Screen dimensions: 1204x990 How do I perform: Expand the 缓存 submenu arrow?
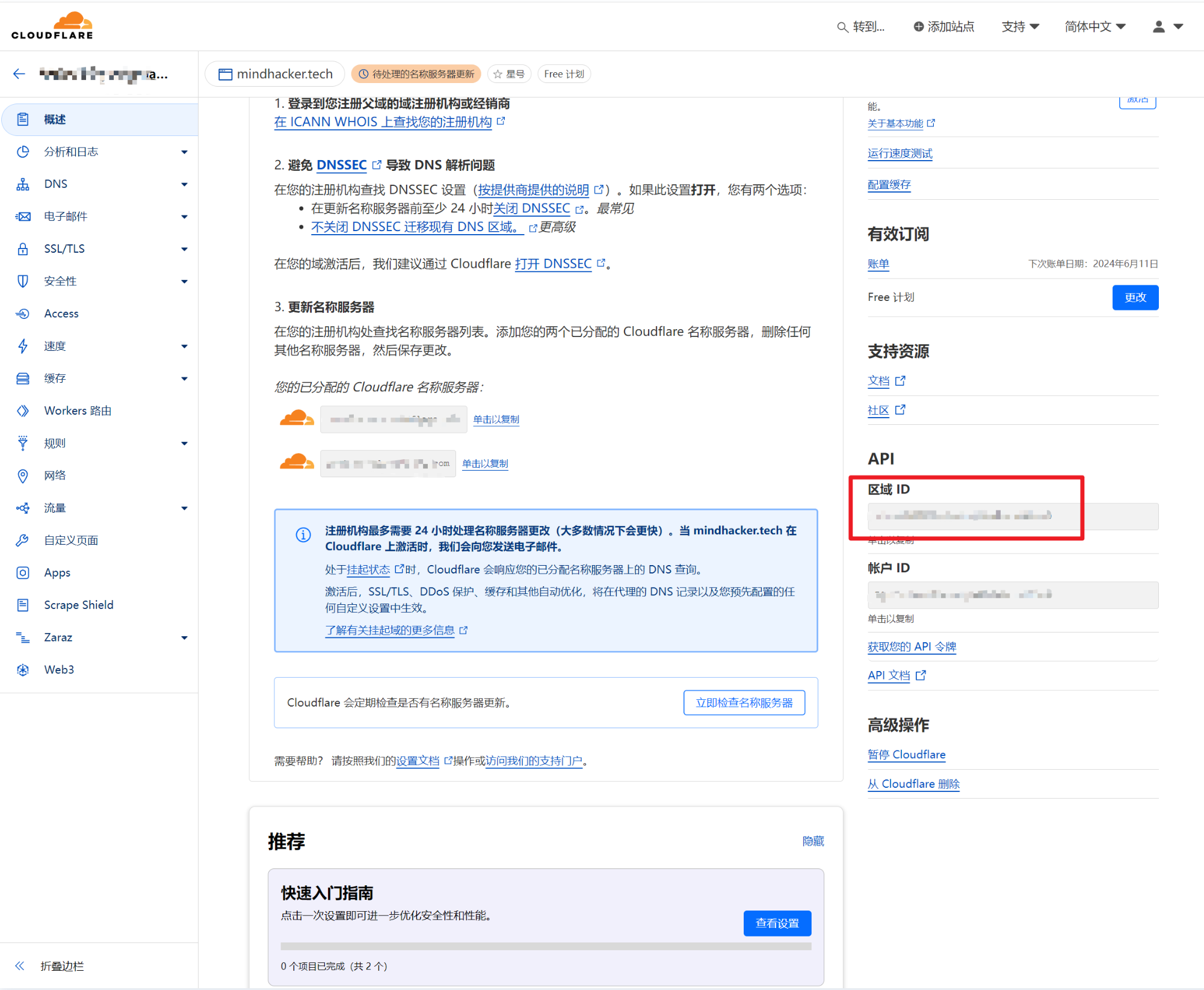pos(184,379)
